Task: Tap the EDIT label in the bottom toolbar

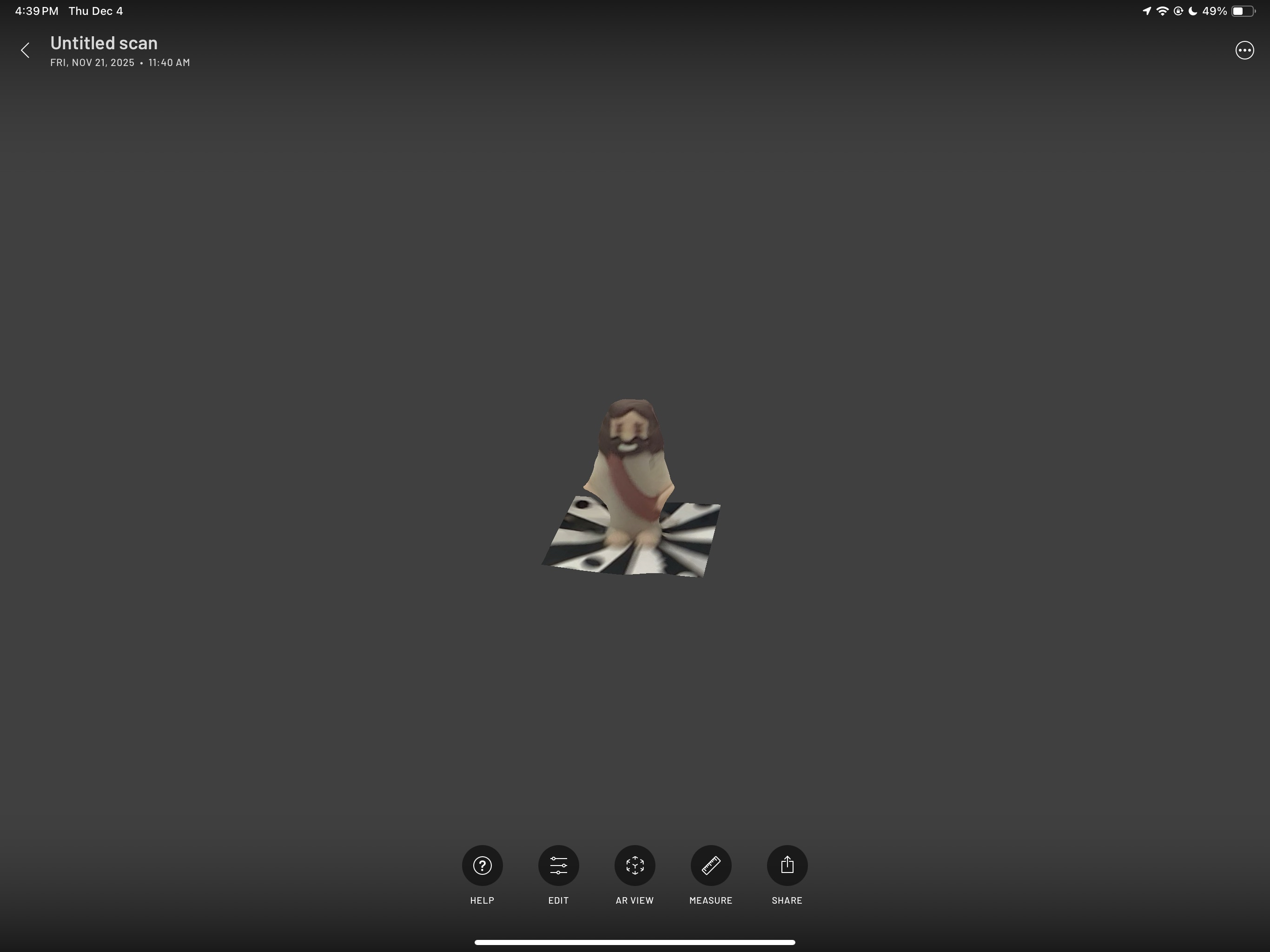Action: tap(558, 900)
